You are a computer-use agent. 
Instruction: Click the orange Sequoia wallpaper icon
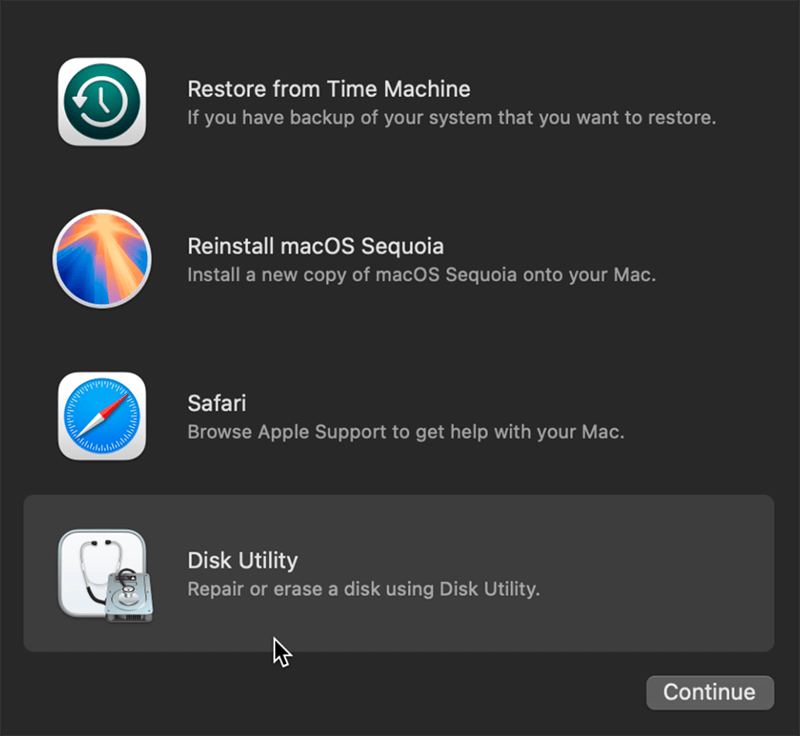click(102, 258)
